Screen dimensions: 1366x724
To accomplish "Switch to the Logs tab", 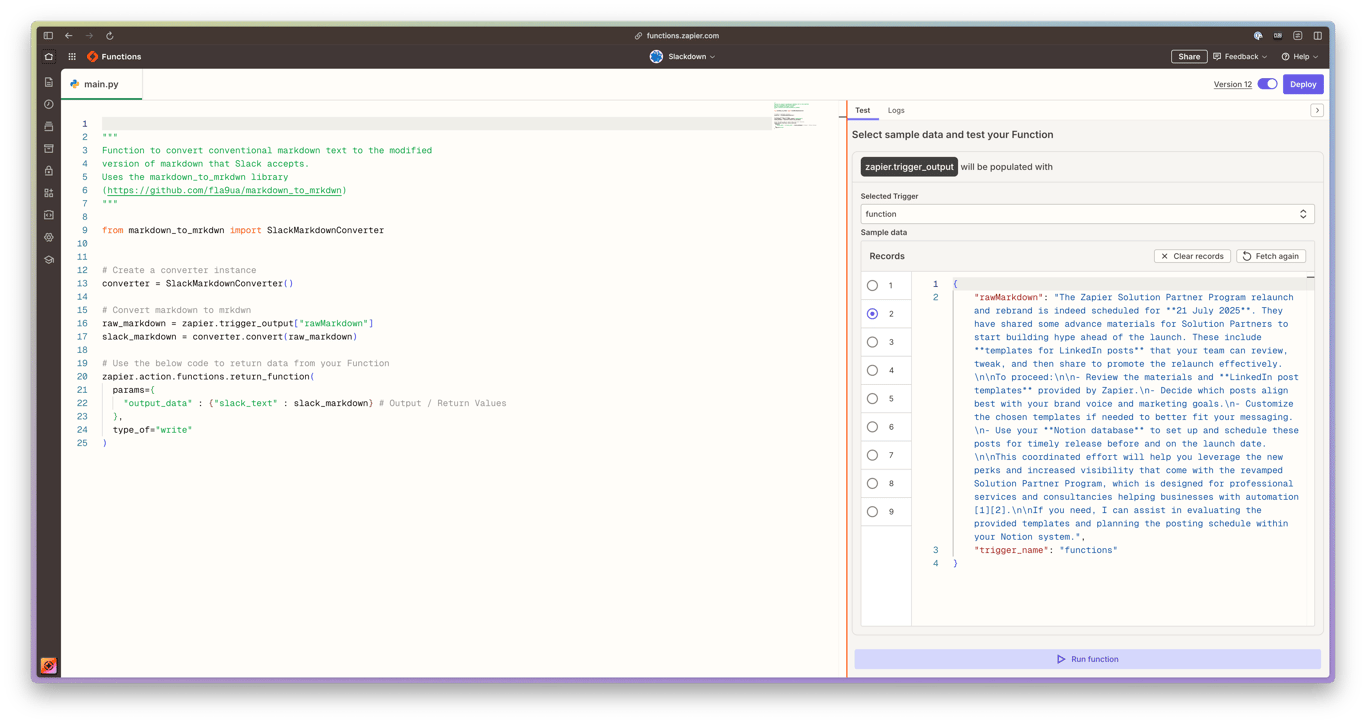I will [896, 110].
